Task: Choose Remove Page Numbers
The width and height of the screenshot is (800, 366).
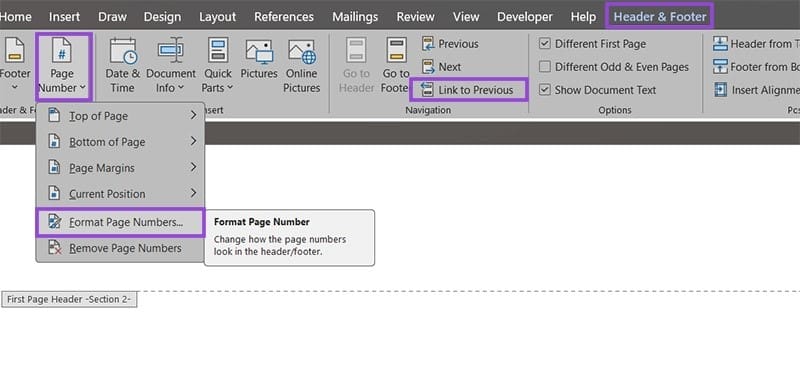Action: 120,249
